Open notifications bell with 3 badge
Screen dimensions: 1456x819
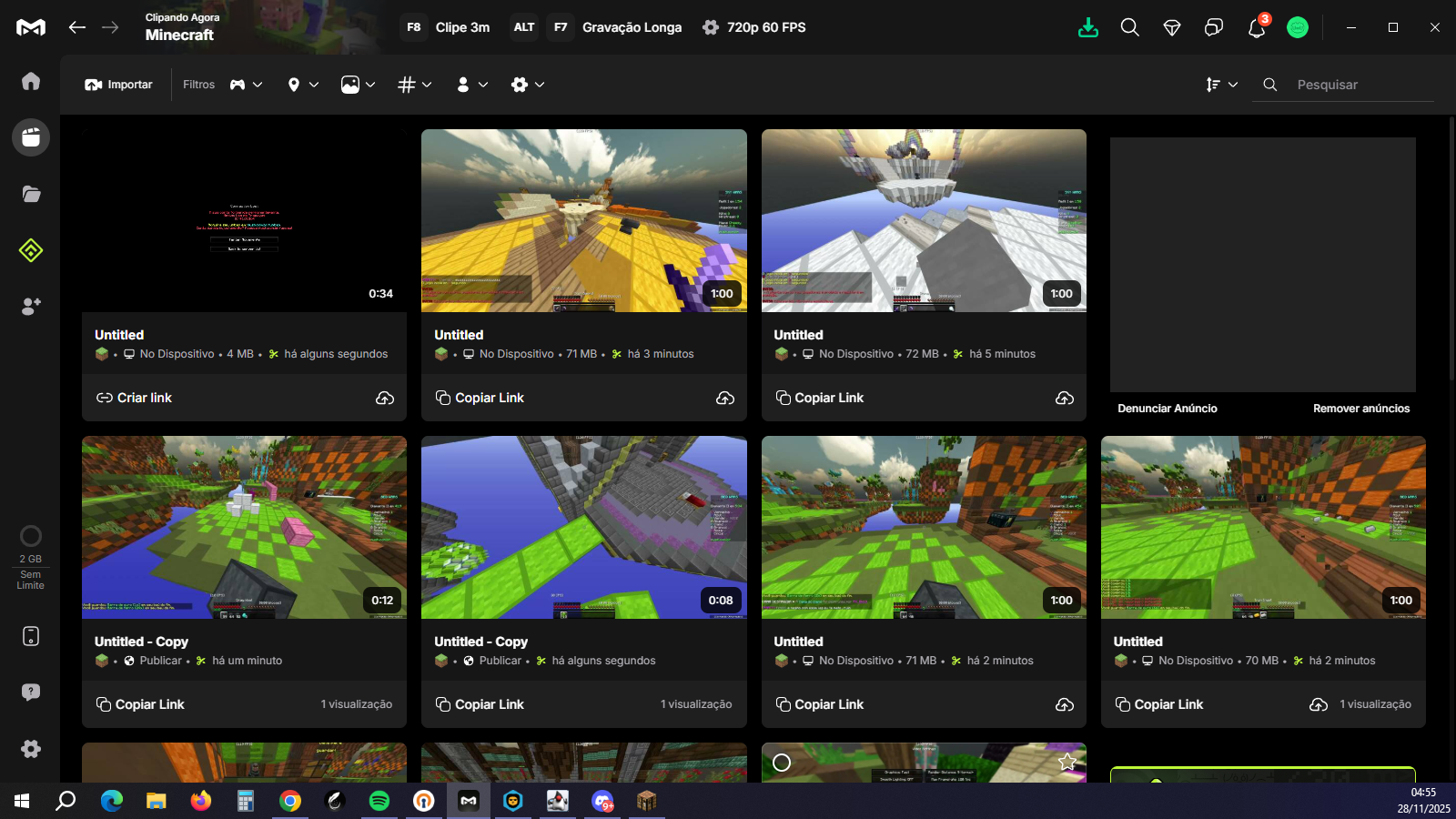pos(1257,26)
